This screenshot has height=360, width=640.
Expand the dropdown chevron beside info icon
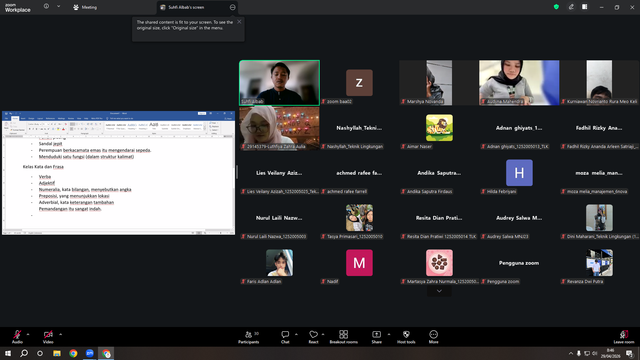pyautogui.click(x=58, y=7)
